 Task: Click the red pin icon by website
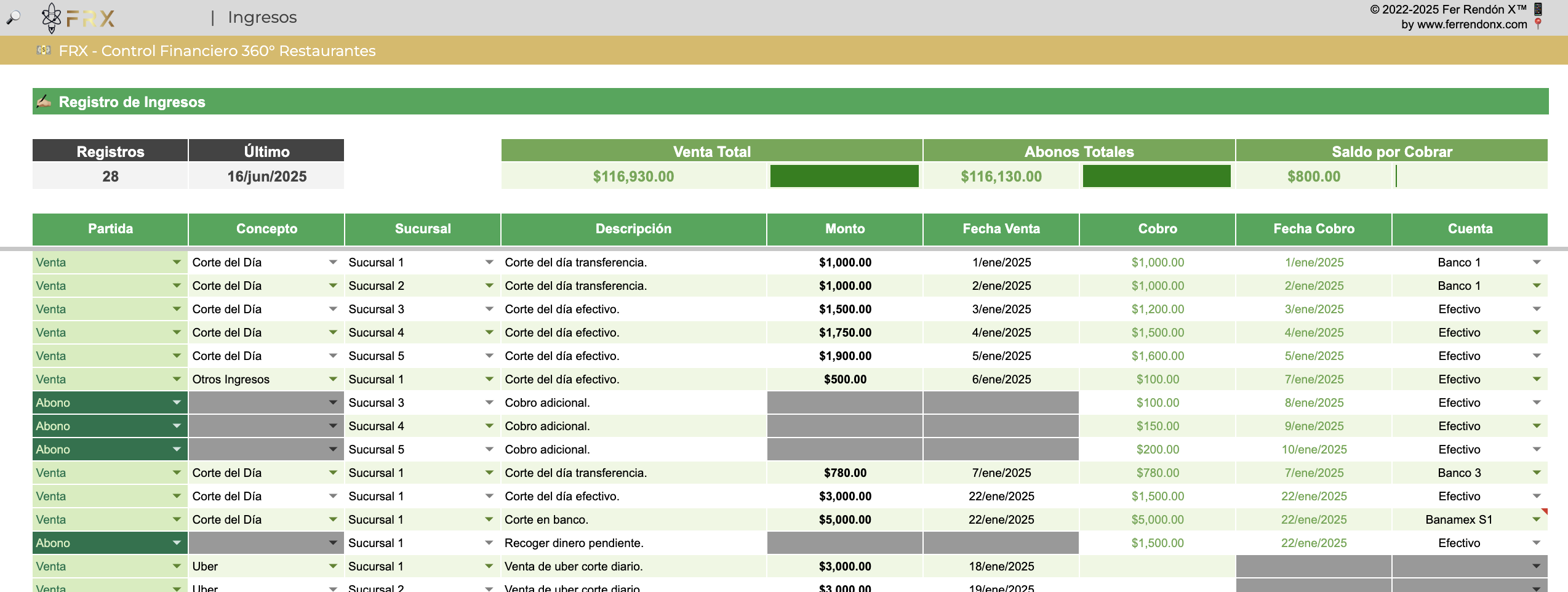[x=1538, y=24]
